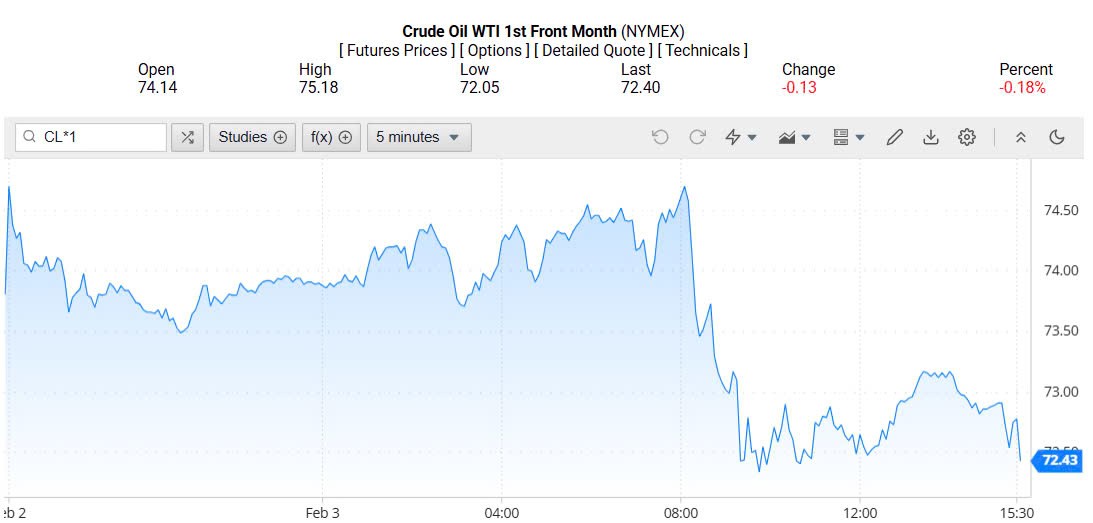The height and width of the screenshot is (523, 1093).
Task: Open the events lightning bolt dropdown
Action: [741, 137]
